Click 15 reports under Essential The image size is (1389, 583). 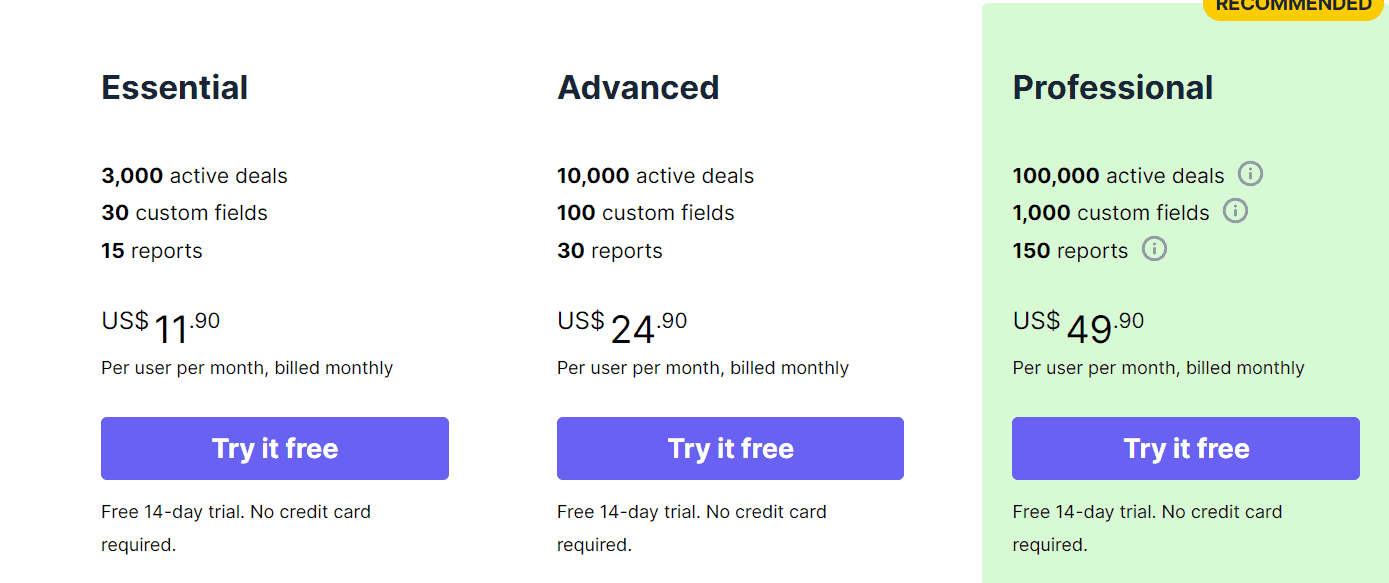[152, 251]
